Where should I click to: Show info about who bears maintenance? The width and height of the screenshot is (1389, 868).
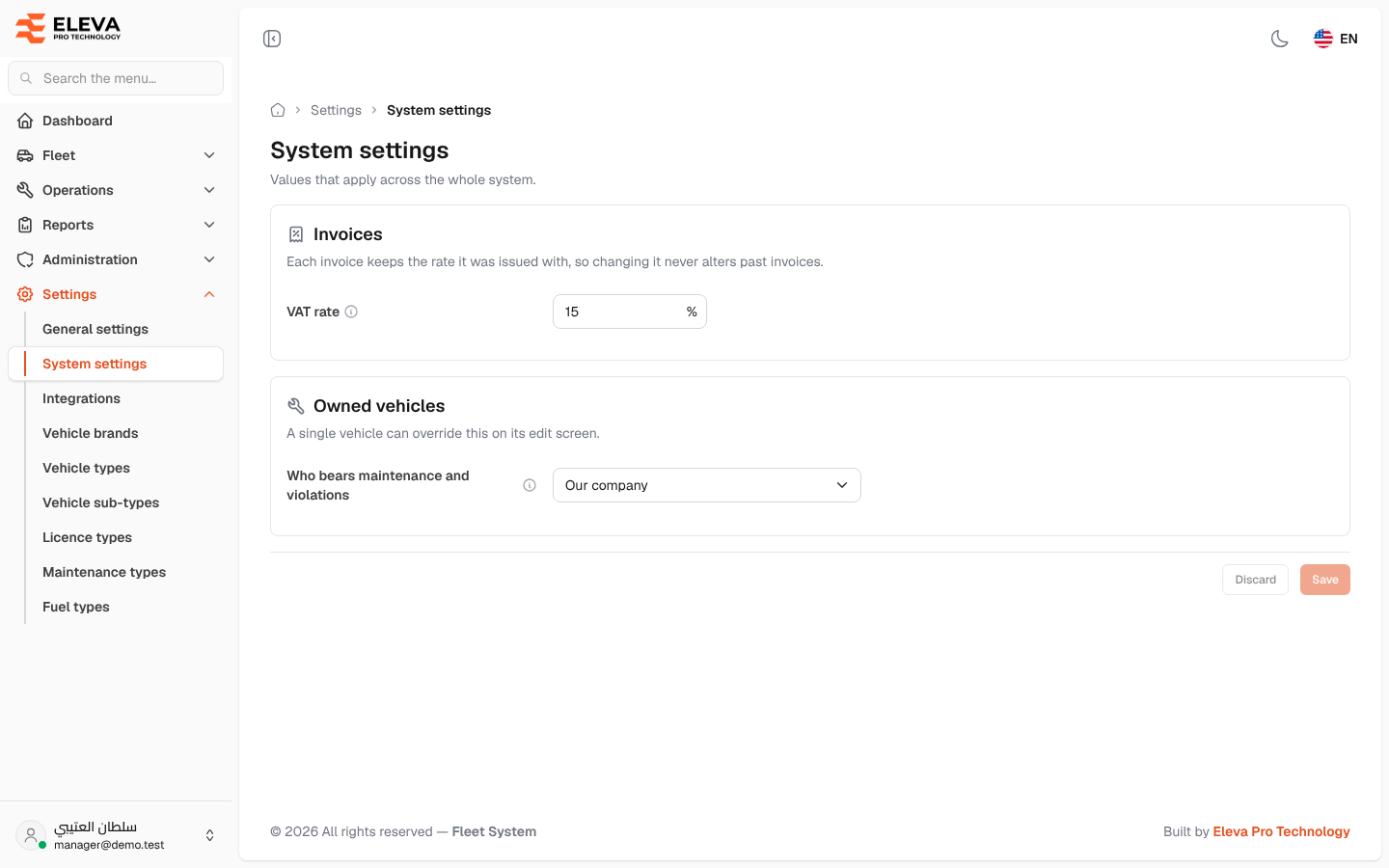click(x=530, y=485)
